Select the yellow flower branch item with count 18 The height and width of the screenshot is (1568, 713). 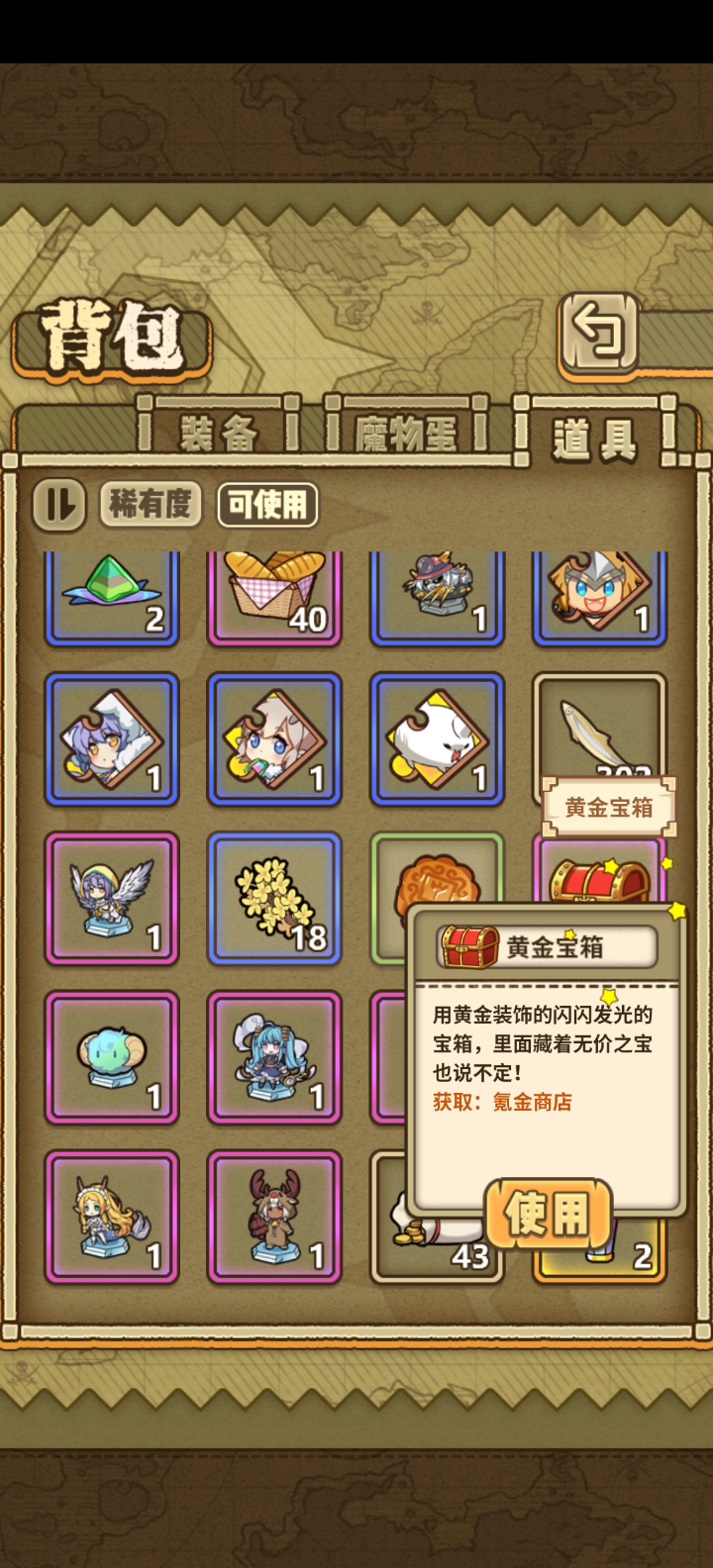coord(274,899)
